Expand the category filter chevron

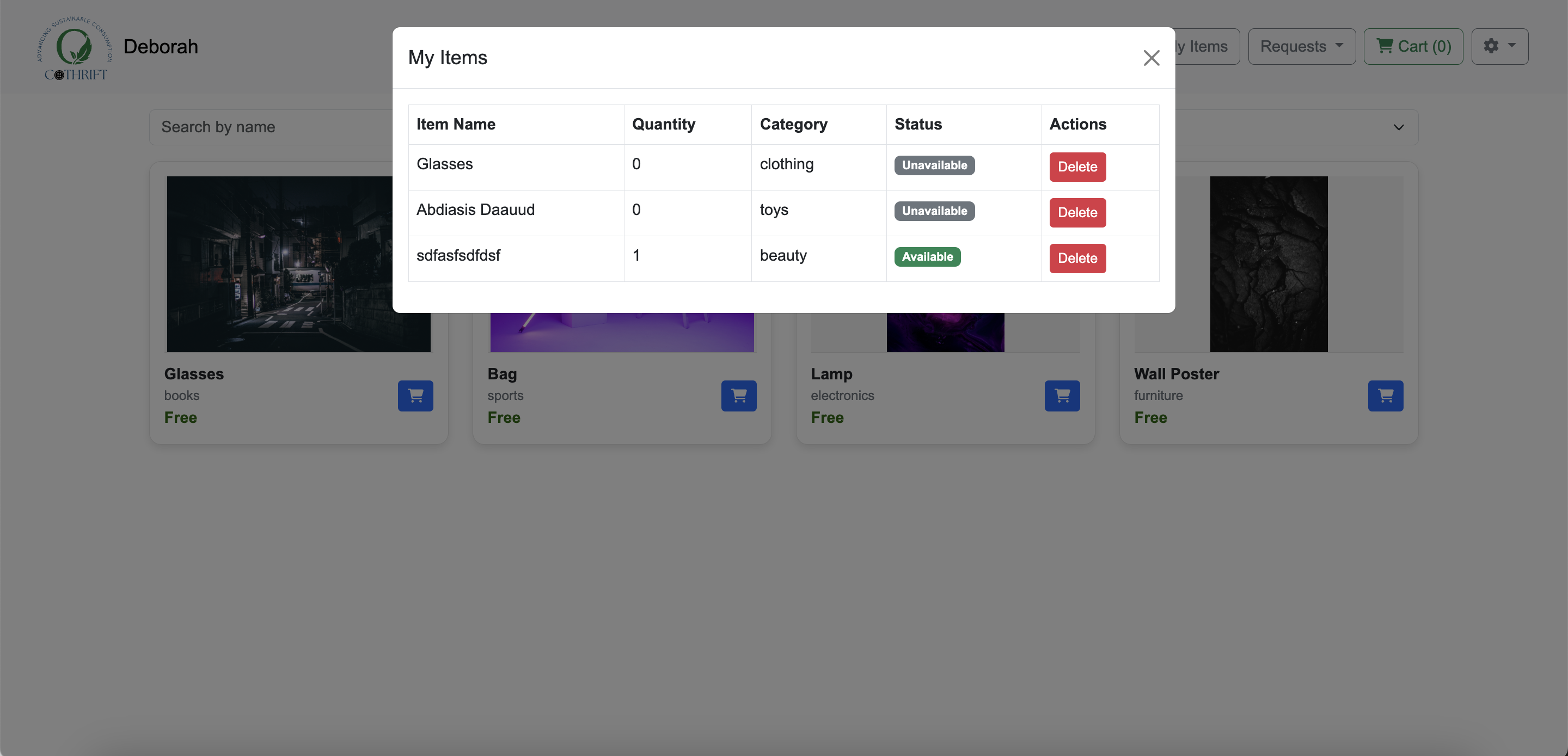tap(1398, 127)
